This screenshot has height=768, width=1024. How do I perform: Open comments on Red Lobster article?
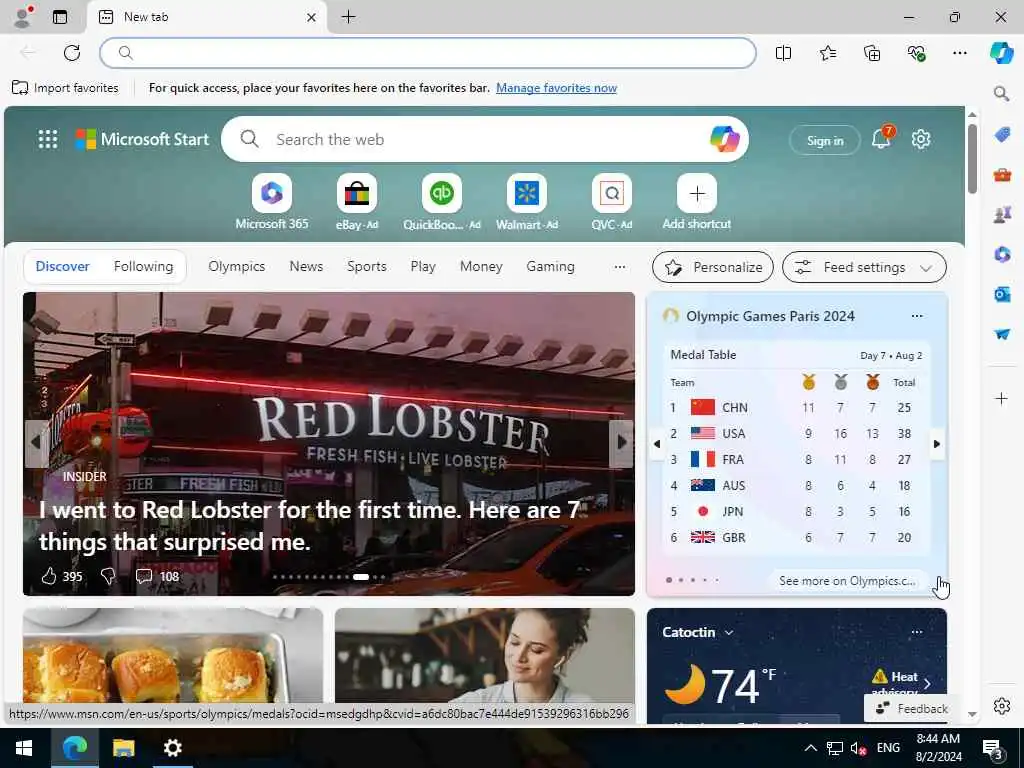pos(157,576)
